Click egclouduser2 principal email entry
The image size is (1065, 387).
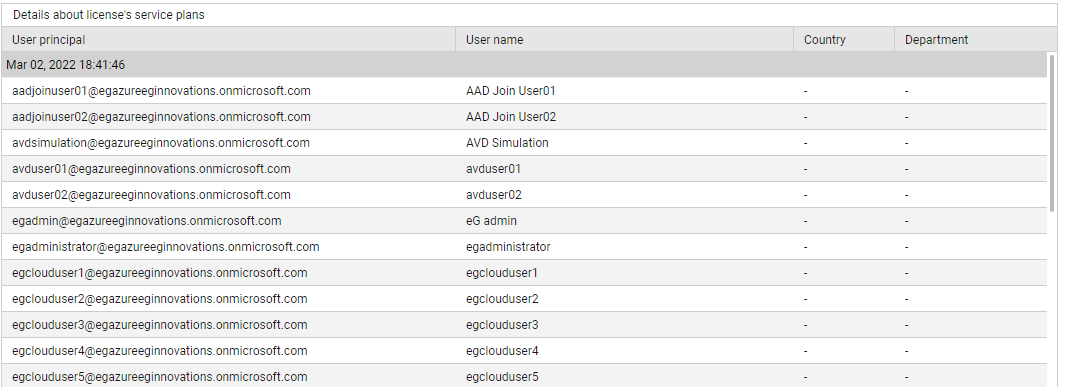(160, 299)
